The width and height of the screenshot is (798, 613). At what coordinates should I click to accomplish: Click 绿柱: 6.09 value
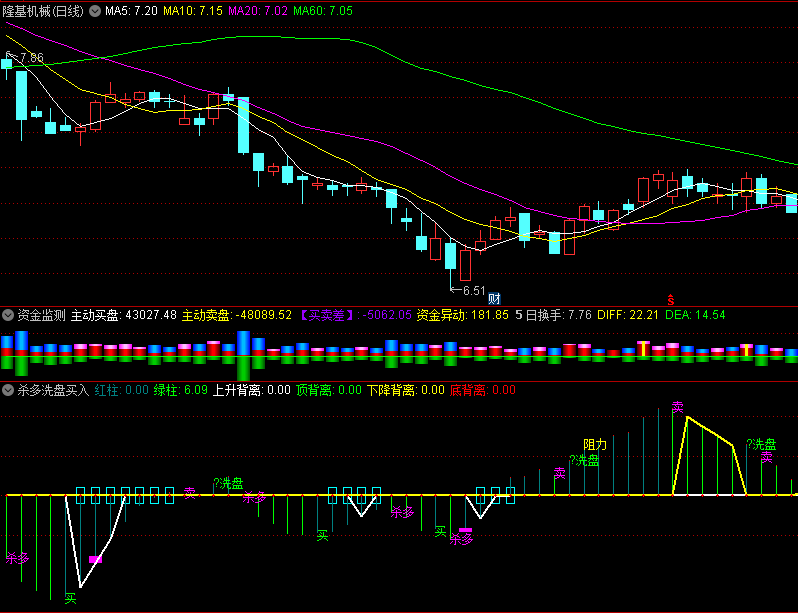tap(181, 391)
